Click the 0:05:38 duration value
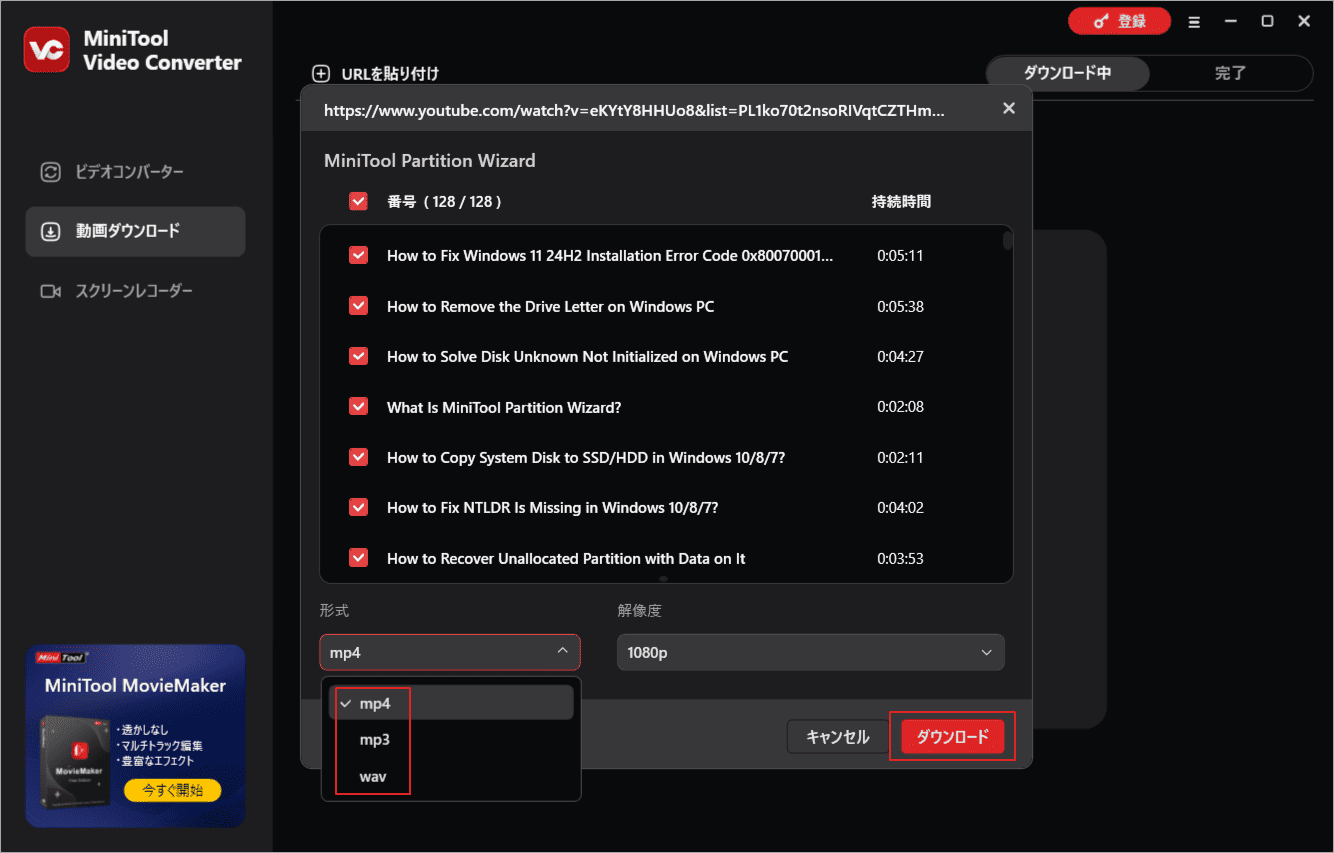Viewport: 1334px width, 853px height. click(900, 306)
